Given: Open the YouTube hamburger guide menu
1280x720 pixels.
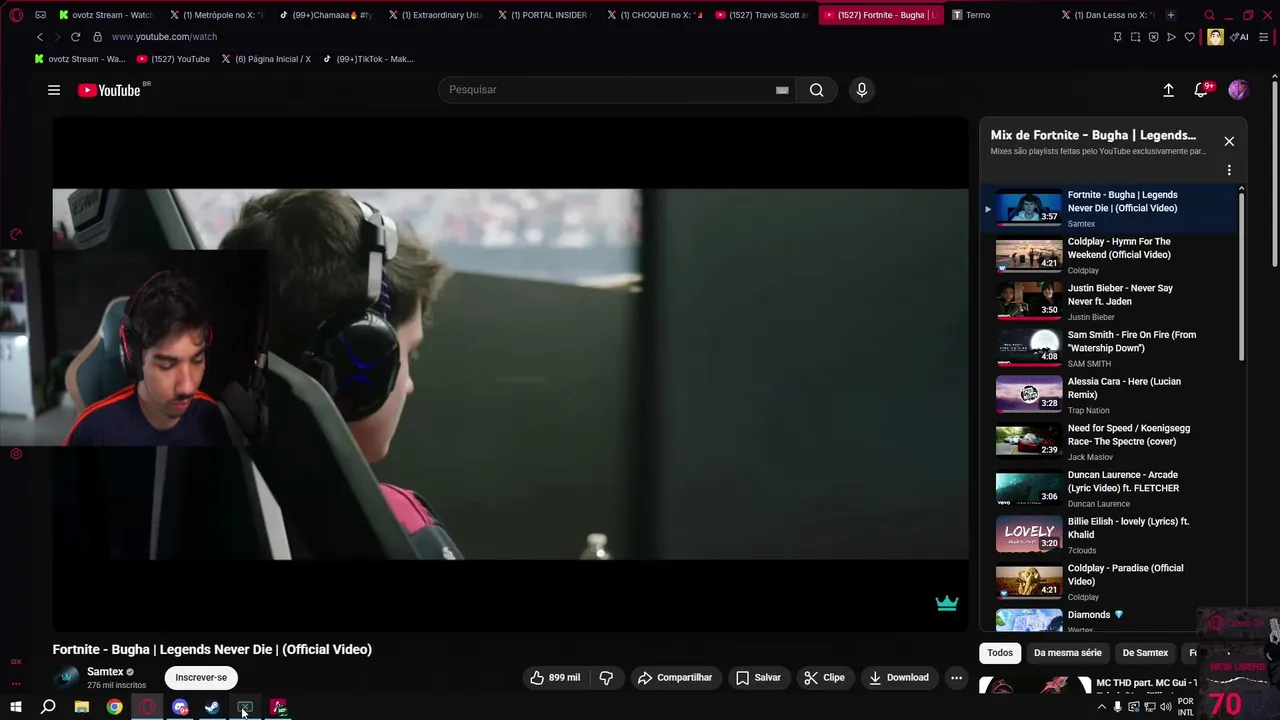Looking at the screenshot, I should click(x=54, y=90).
